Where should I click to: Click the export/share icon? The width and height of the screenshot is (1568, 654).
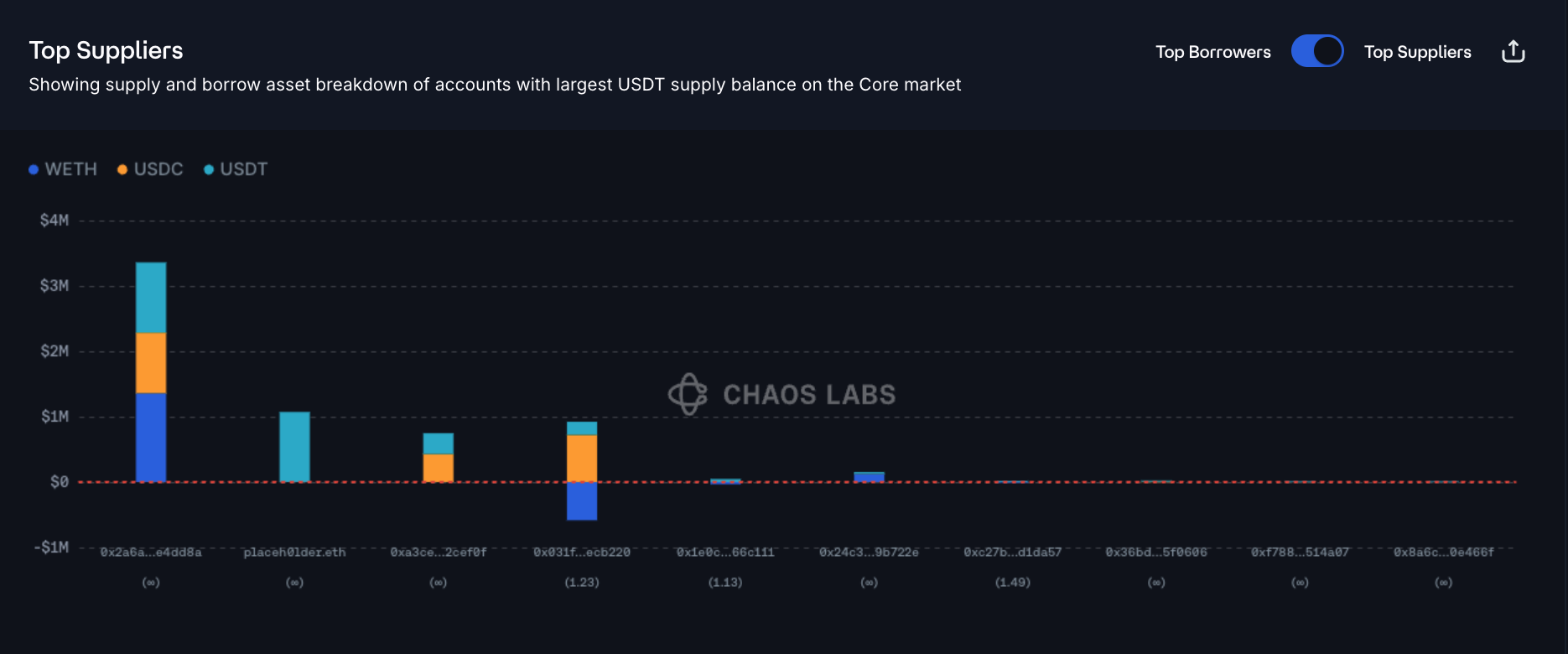1513,52
